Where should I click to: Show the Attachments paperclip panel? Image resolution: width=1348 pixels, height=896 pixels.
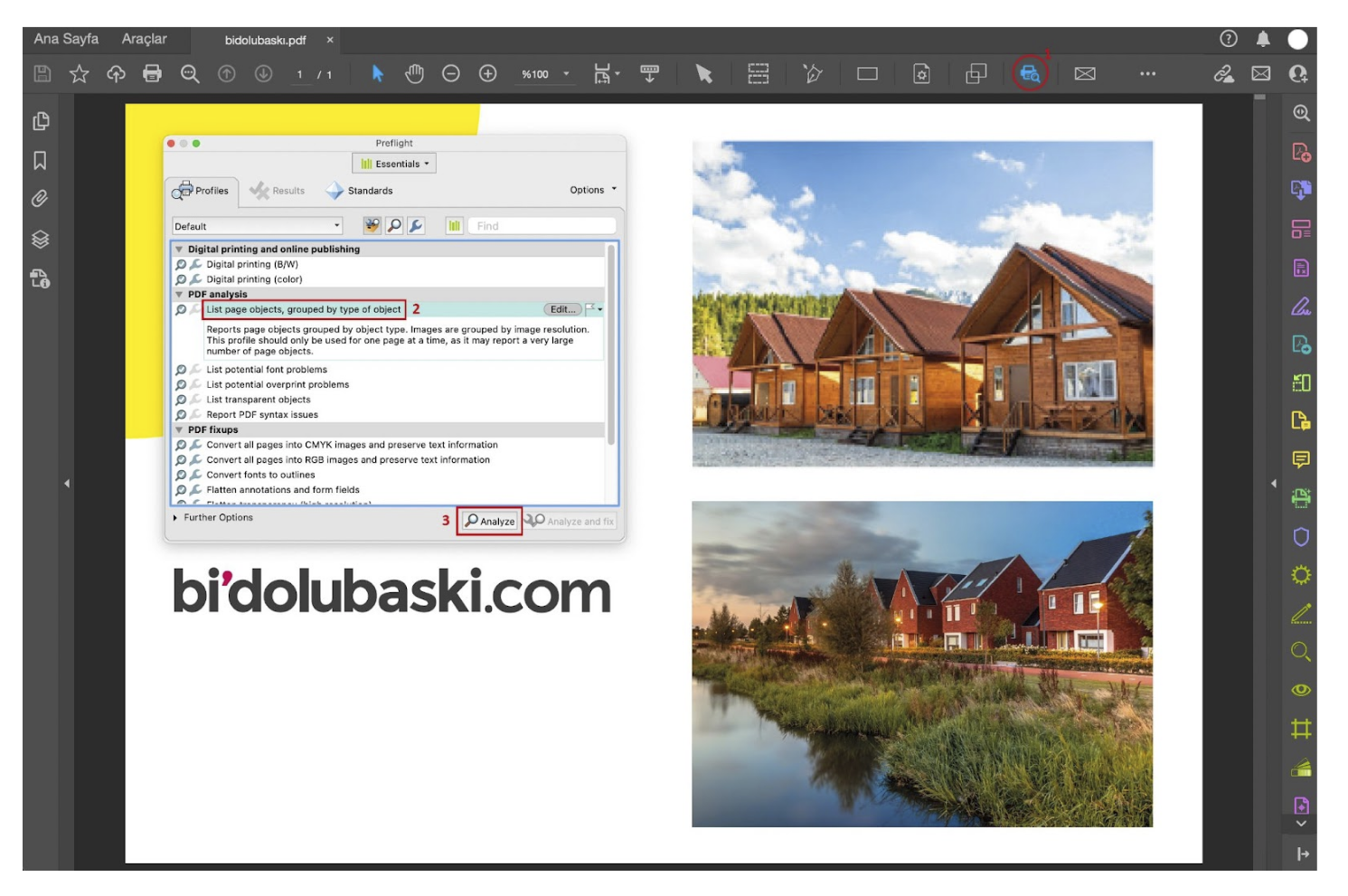[x=41, y=199]
